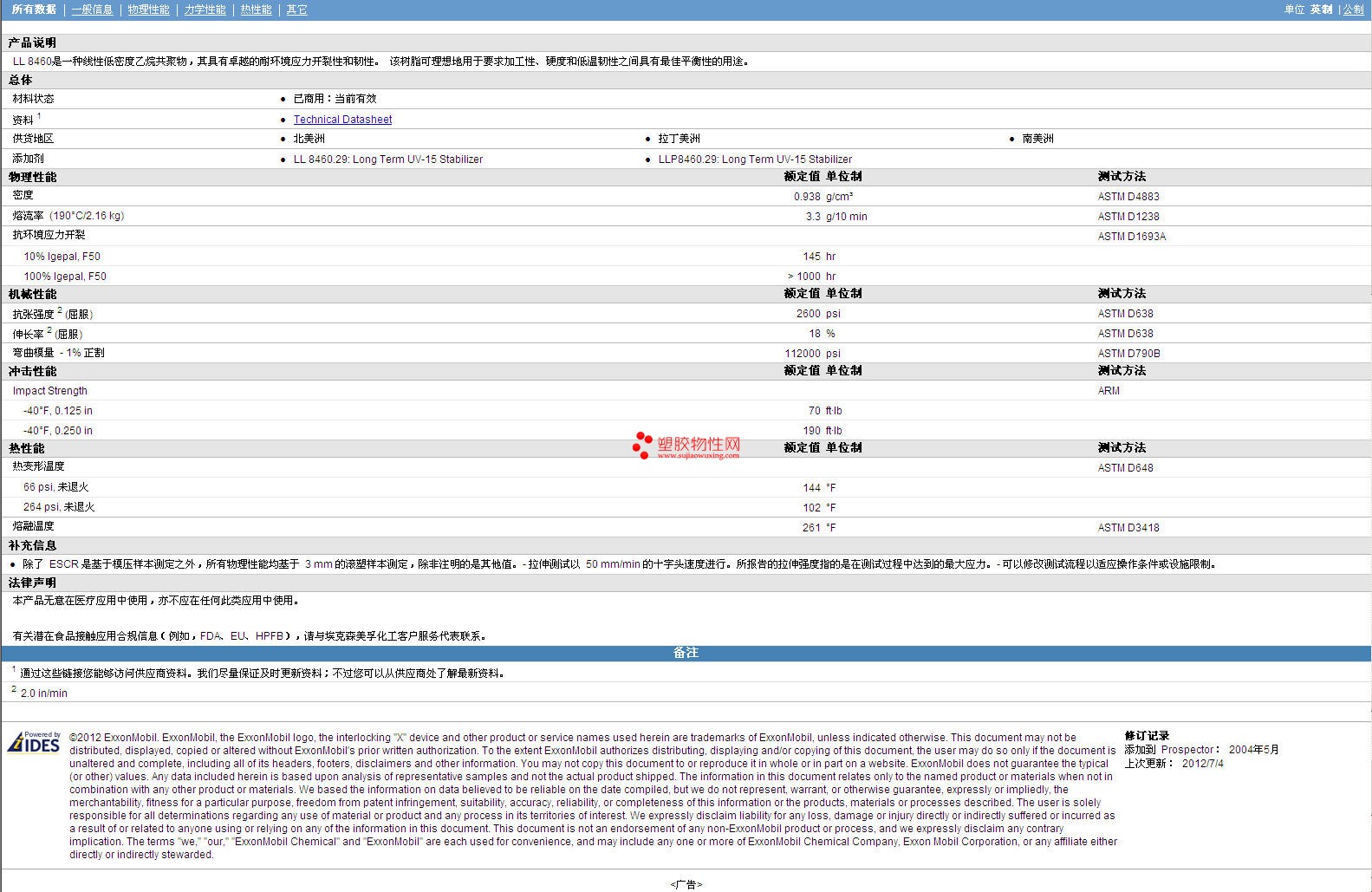
Task: Click the LLP8460.29 additive entry
Action: [755, 160]
